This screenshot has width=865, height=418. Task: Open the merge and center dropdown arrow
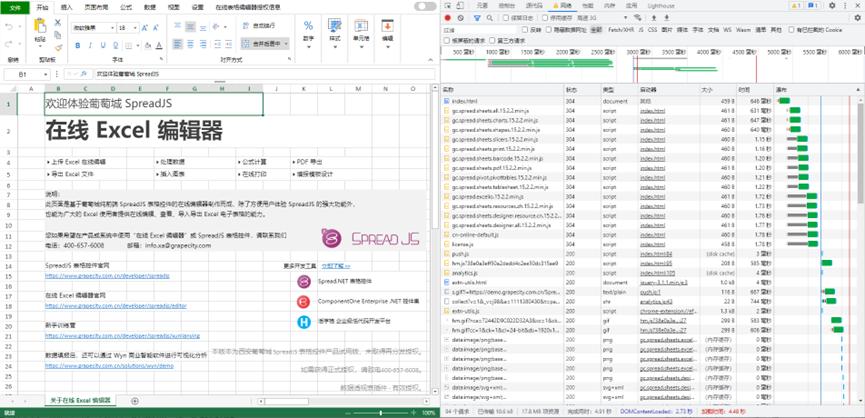(287, 44)
